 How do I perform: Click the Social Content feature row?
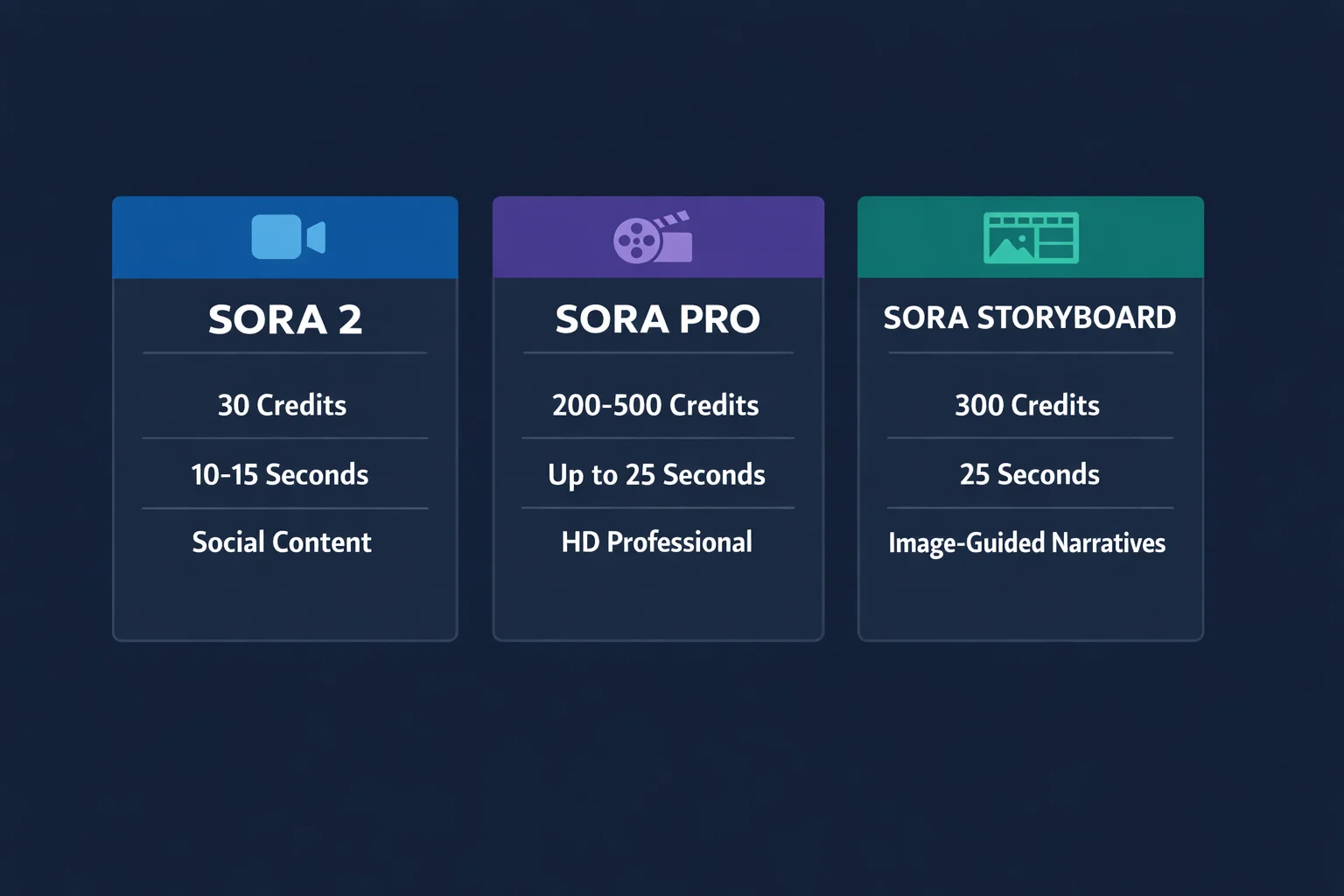282,542
